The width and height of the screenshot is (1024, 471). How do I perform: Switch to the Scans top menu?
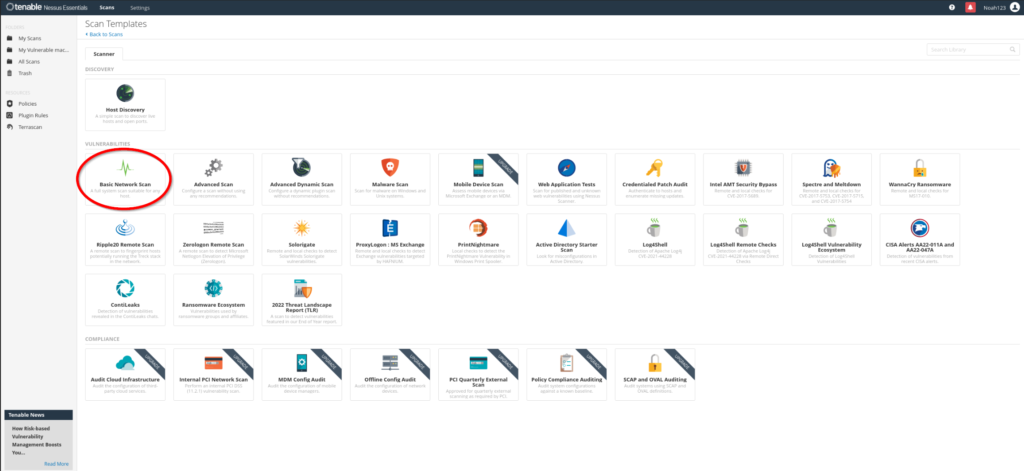(x=108, y=8)
